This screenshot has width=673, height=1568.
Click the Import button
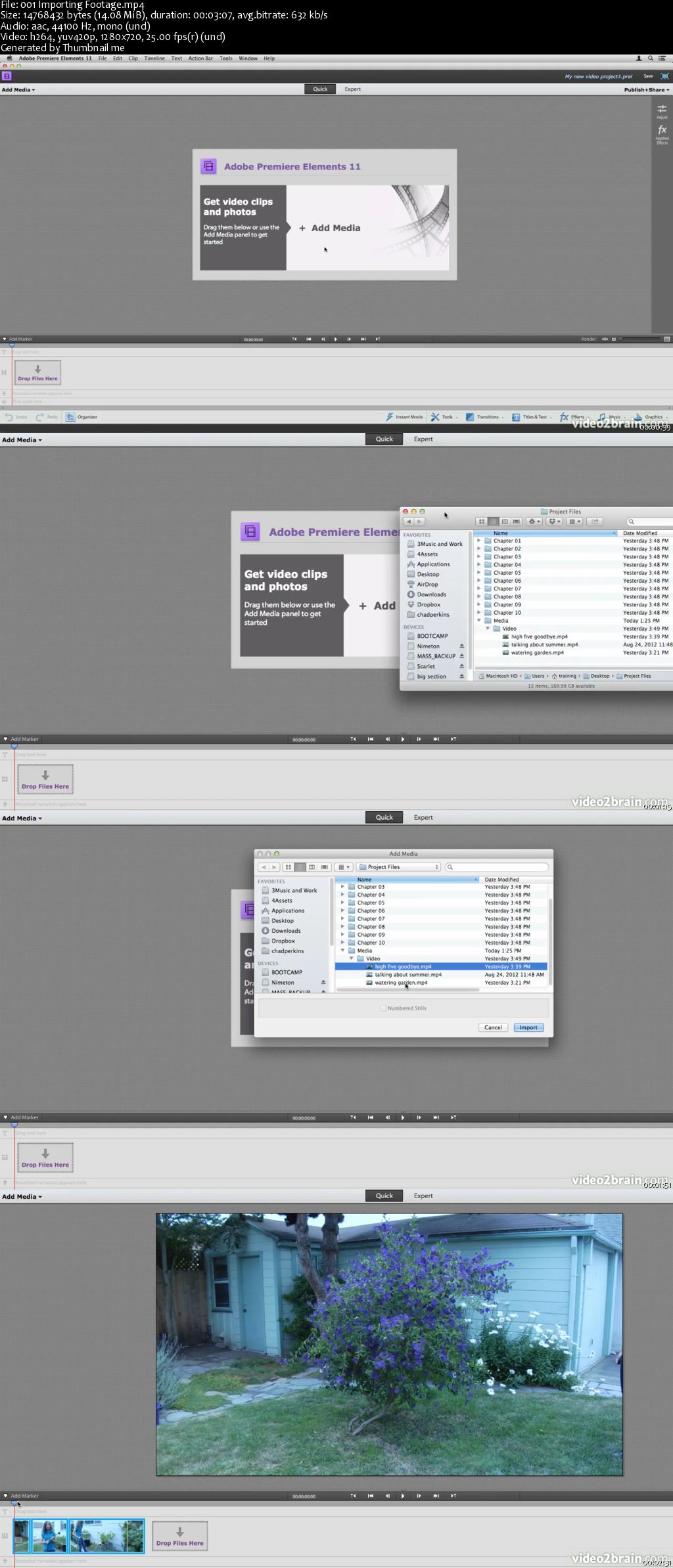coord(528,1027)
